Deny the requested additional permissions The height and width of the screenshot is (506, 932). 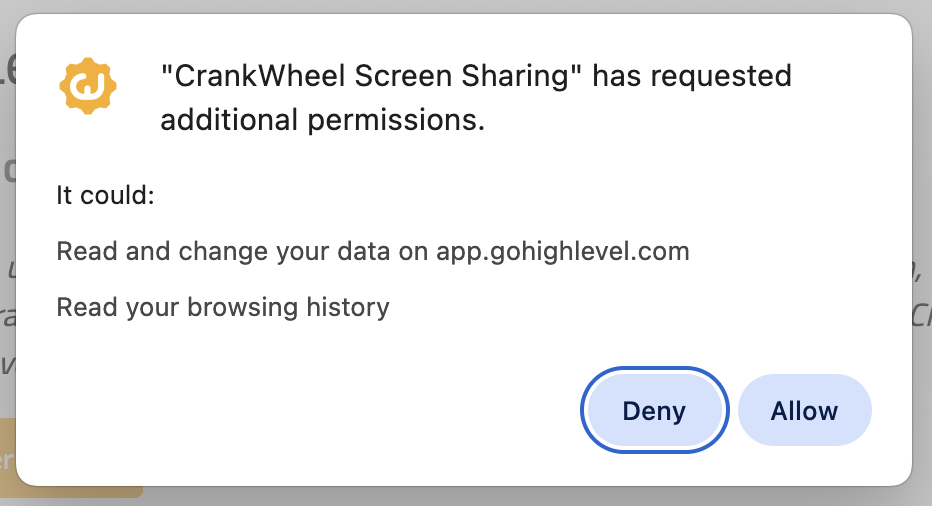click(x=654, y=411)
